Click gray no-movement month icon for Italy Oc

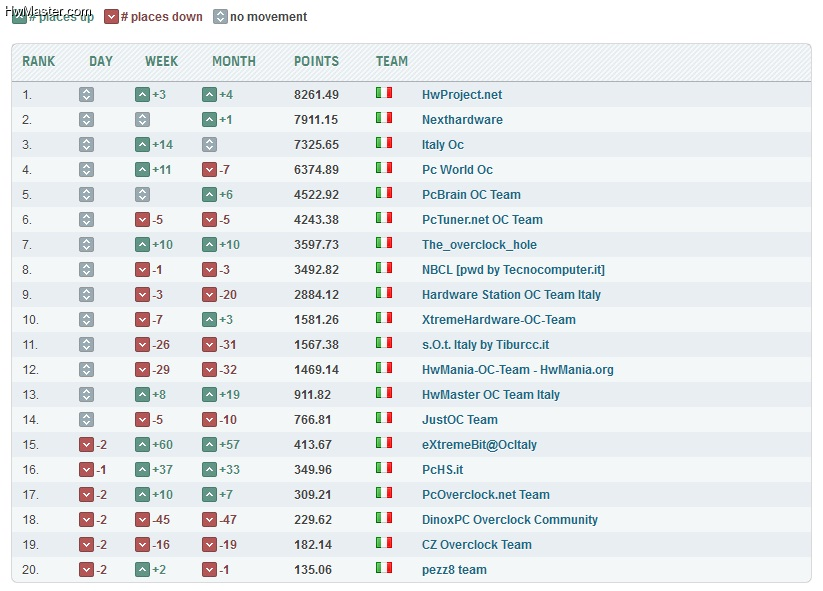(209, 144)
